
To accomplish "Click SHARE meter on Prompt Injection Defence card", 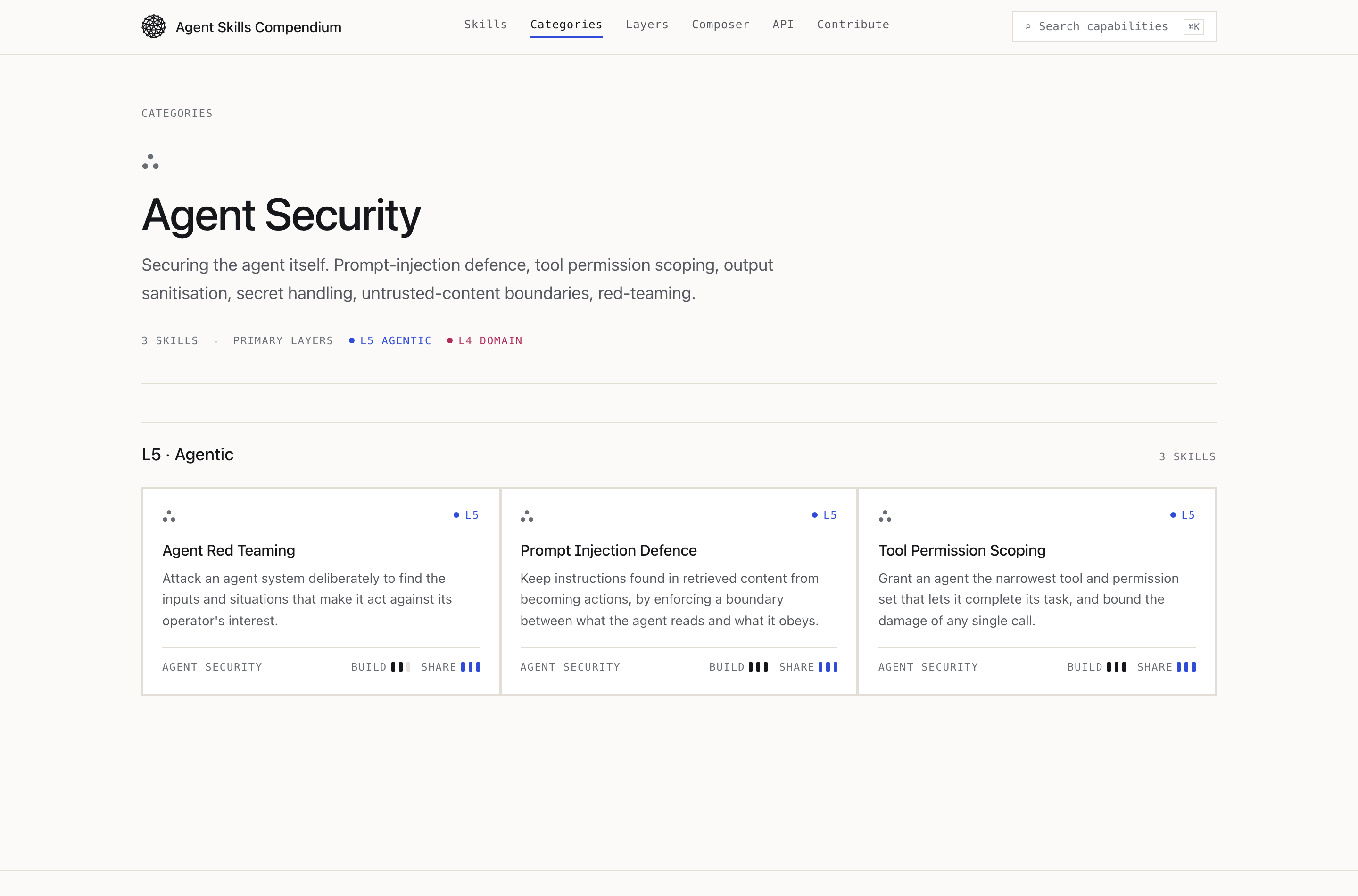I will click(x=808, y=667).
